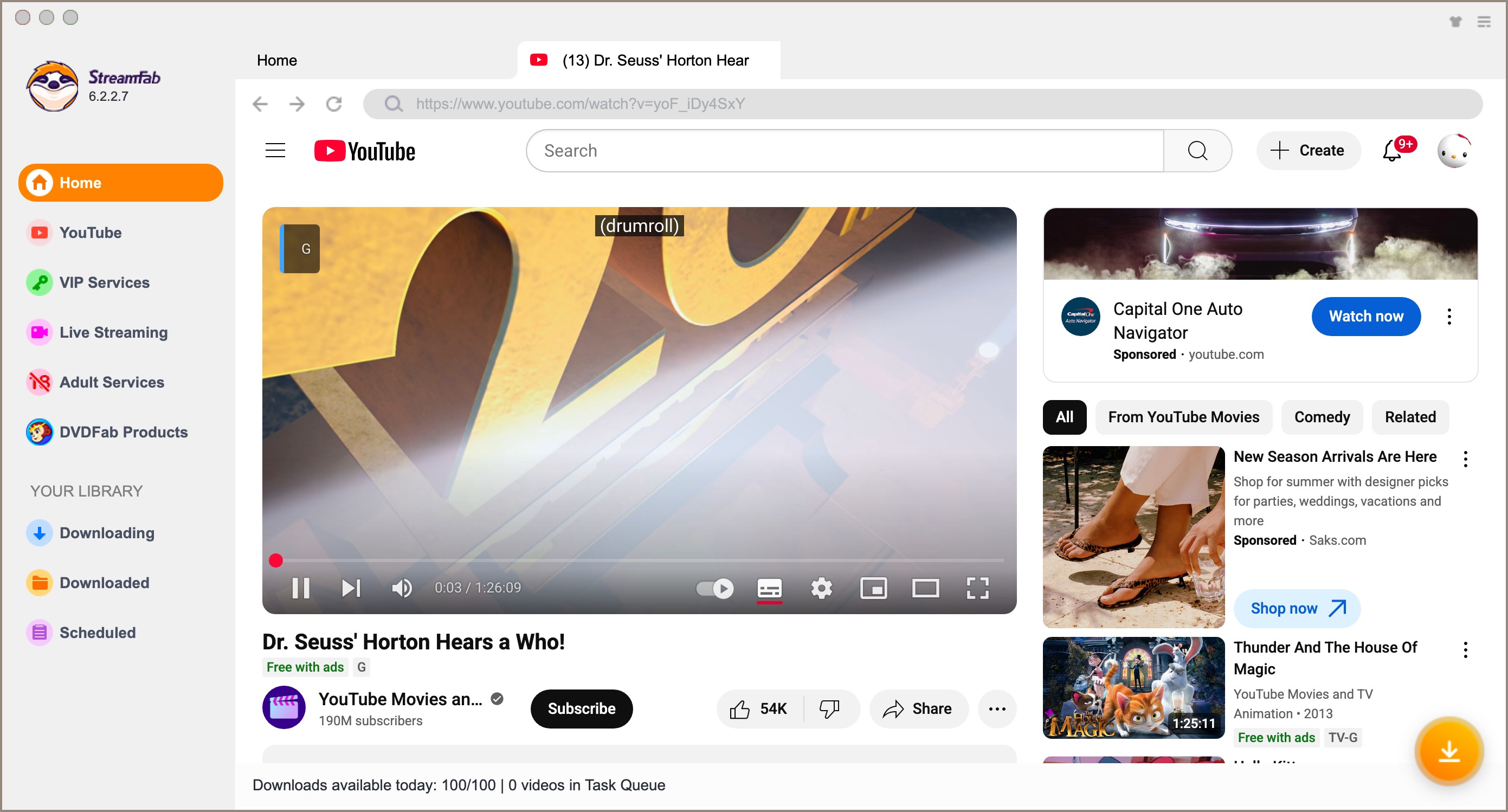This screenshot has height=812, width=1508.
Task: Go forward to next page
Action: [298, 104]
